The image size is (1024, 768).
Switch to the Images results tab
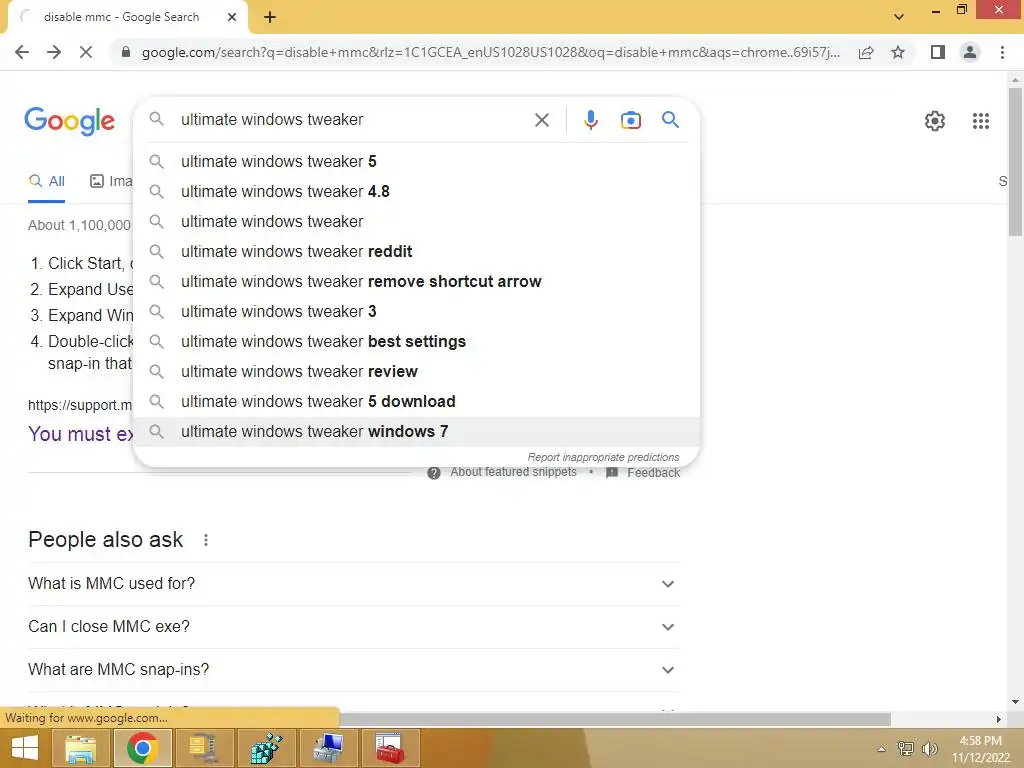pyautogui.click(x=111, y=182)
